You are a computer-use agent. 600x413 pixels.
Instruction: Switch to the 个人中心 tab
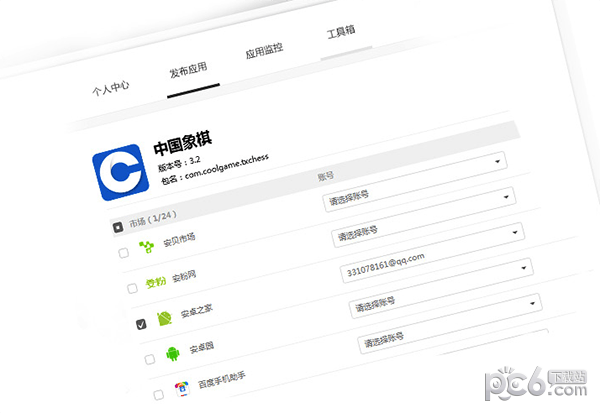tap(111, 88)
